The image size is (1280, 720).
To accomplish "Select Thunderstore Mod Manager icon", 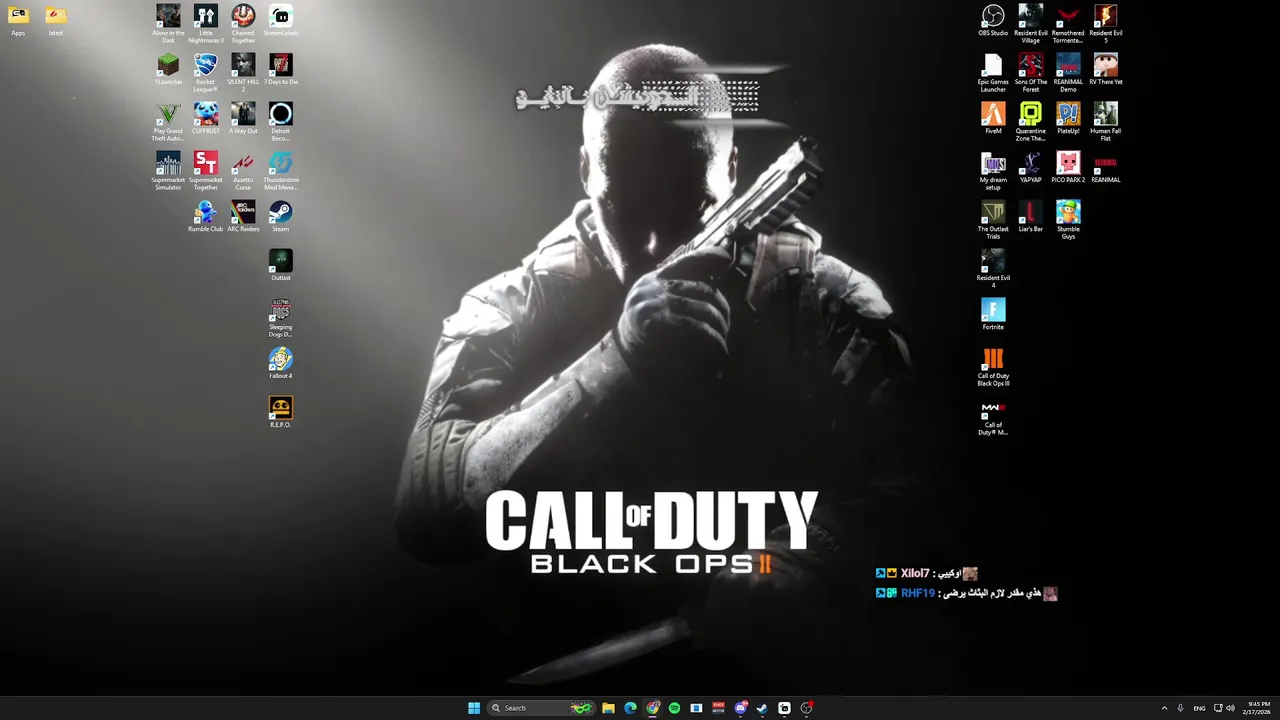I will (281, 171).
